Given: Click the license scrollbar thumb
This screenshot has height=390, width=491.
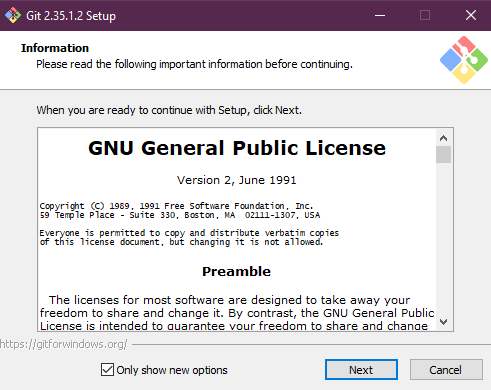Looking at the screenshot, I should coord(443,154).
